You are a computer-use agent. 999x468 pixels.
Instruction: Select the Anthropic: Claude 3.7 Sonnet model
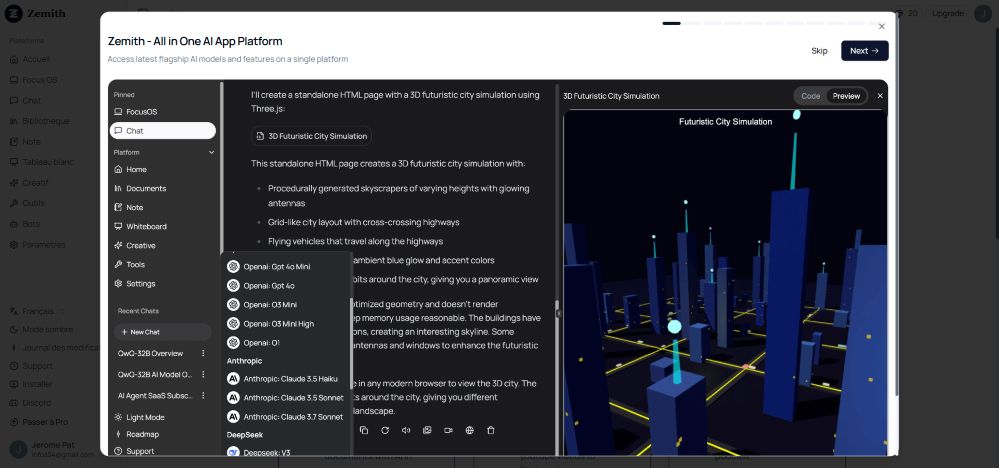pyautogui.click(x=287, y=417)
